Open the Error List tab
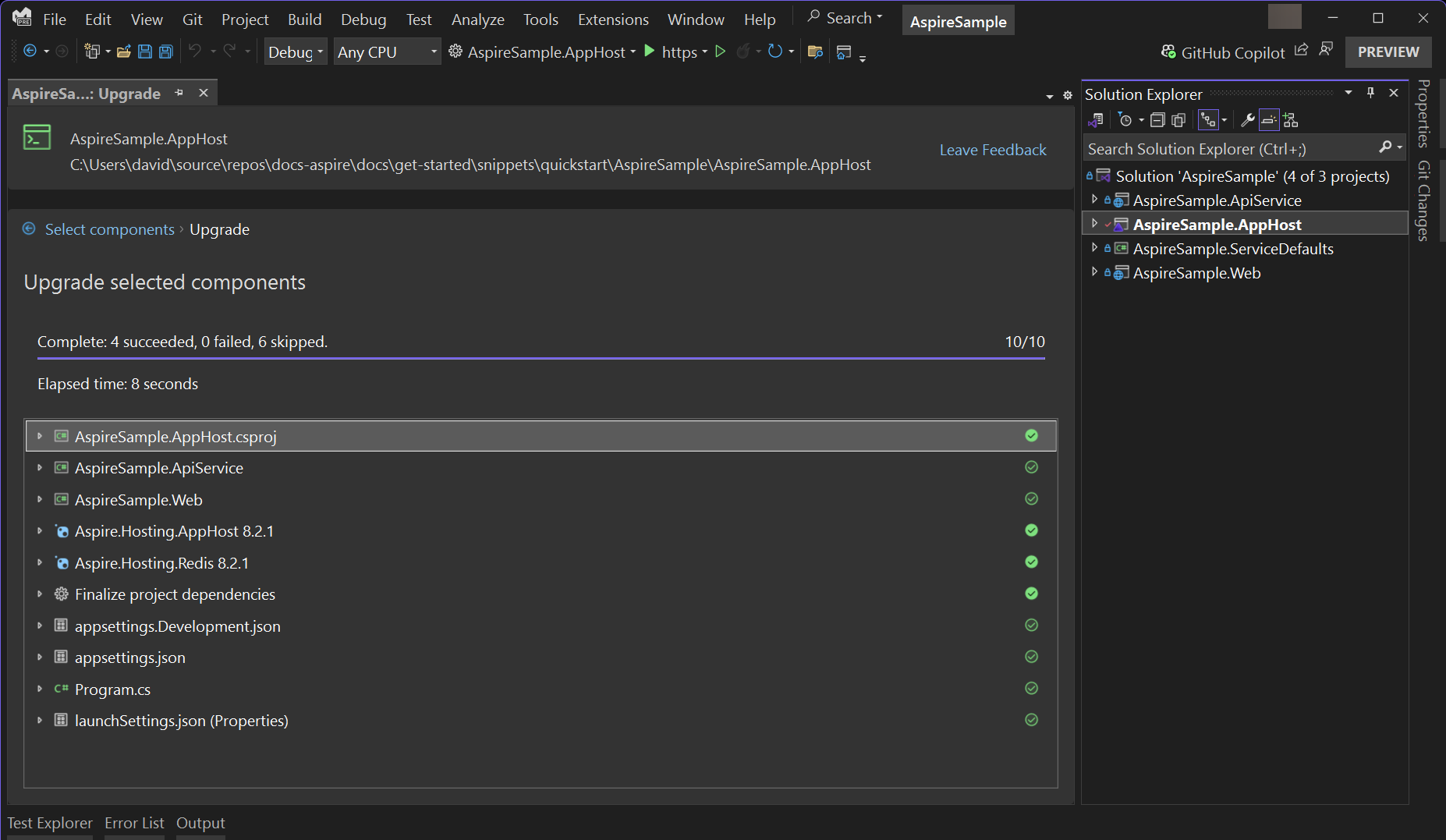 tap(134, 823)
